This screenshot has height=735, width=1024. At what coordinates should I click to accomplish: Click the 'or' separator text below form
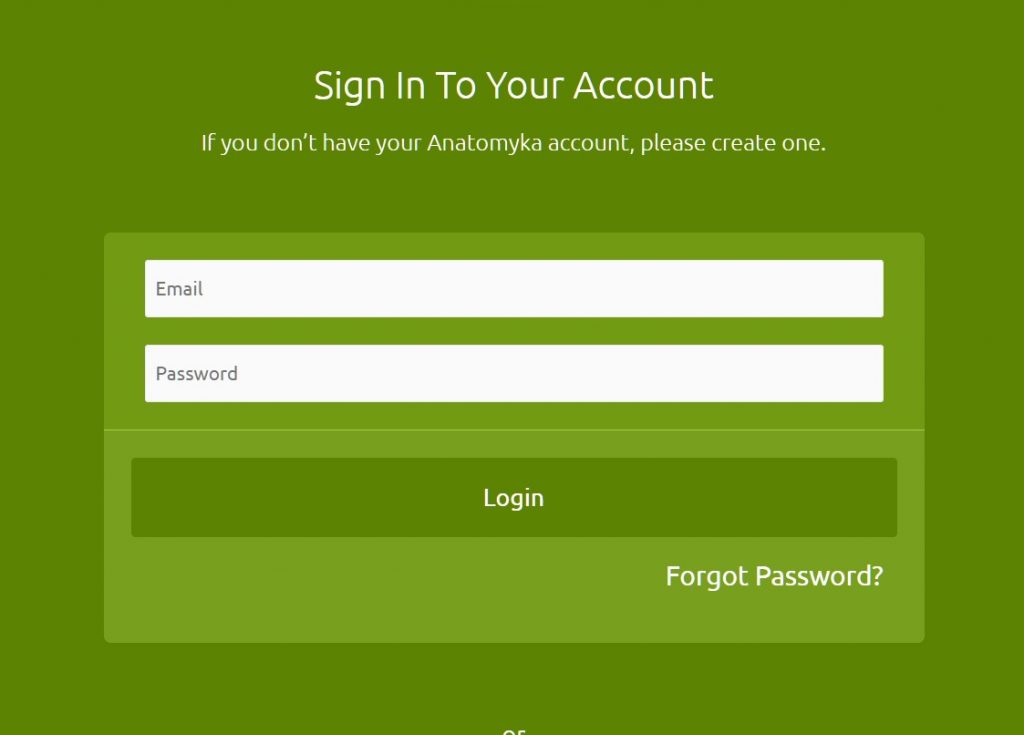[x=514, y=732]
